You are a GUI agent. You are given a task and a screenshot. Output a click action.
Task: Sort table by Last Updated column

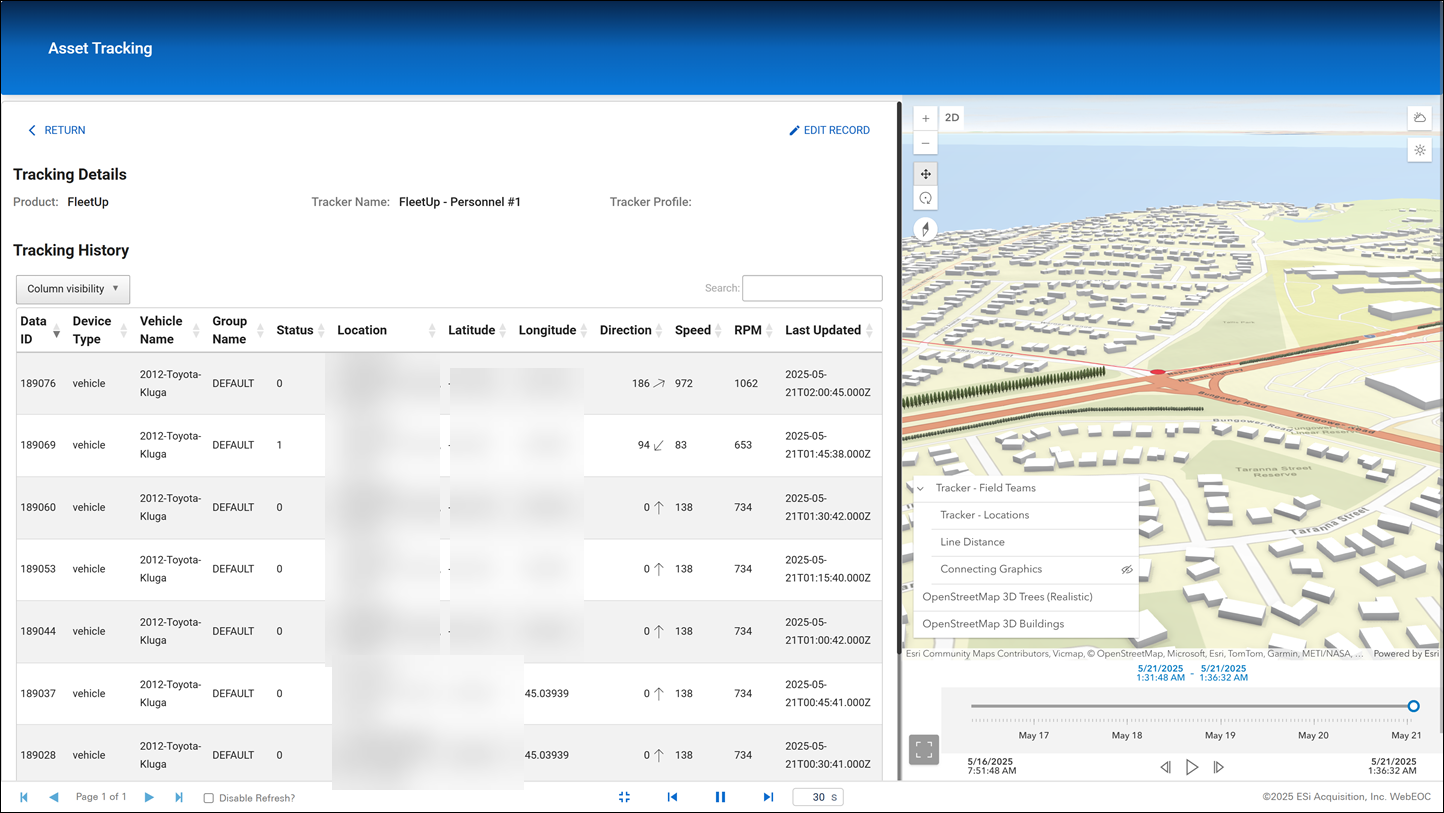[x=823, y=330]
